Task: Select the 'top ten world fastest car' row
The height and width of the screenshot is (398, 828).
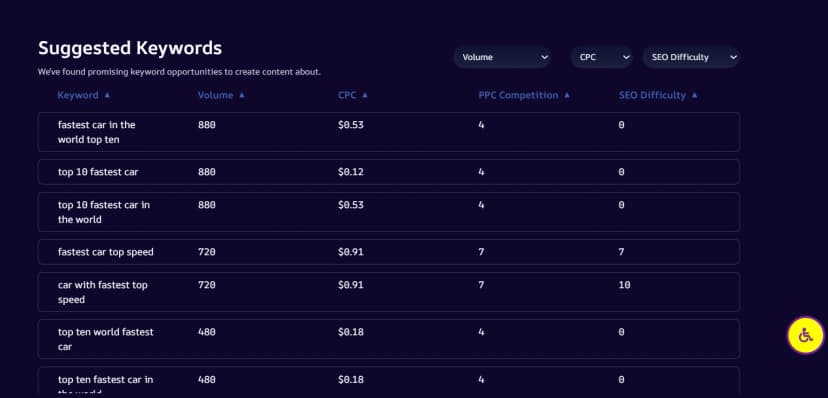Action: [389, 339]
